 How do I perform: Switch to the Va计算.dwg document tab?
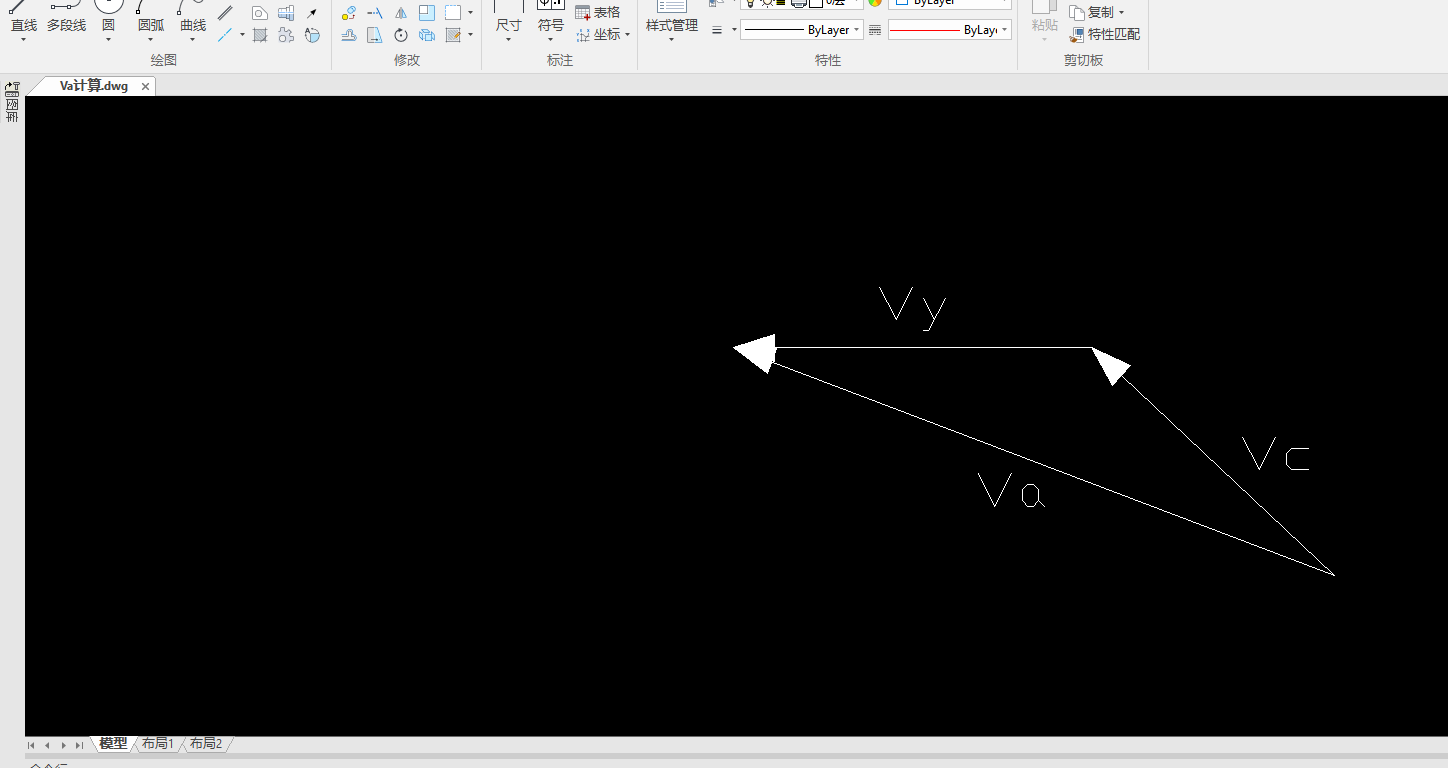click(x=94, y=86)
